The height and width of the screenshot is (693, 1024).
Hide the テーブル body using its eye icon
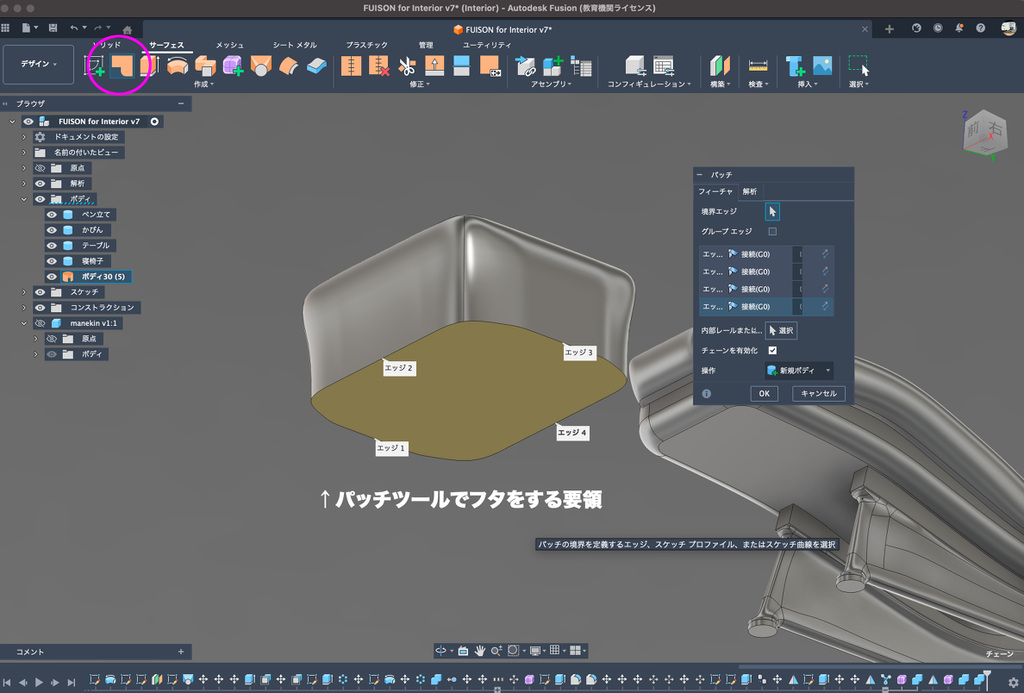click(52, 245)
